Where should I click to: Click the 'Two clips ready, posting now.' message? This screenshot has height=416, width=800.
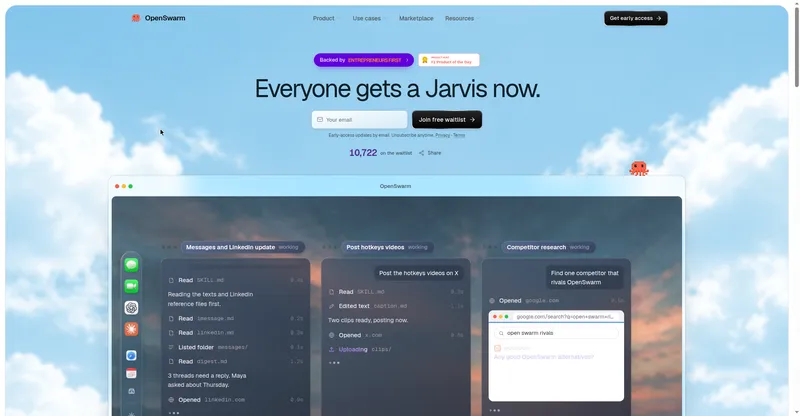[368, 321]
